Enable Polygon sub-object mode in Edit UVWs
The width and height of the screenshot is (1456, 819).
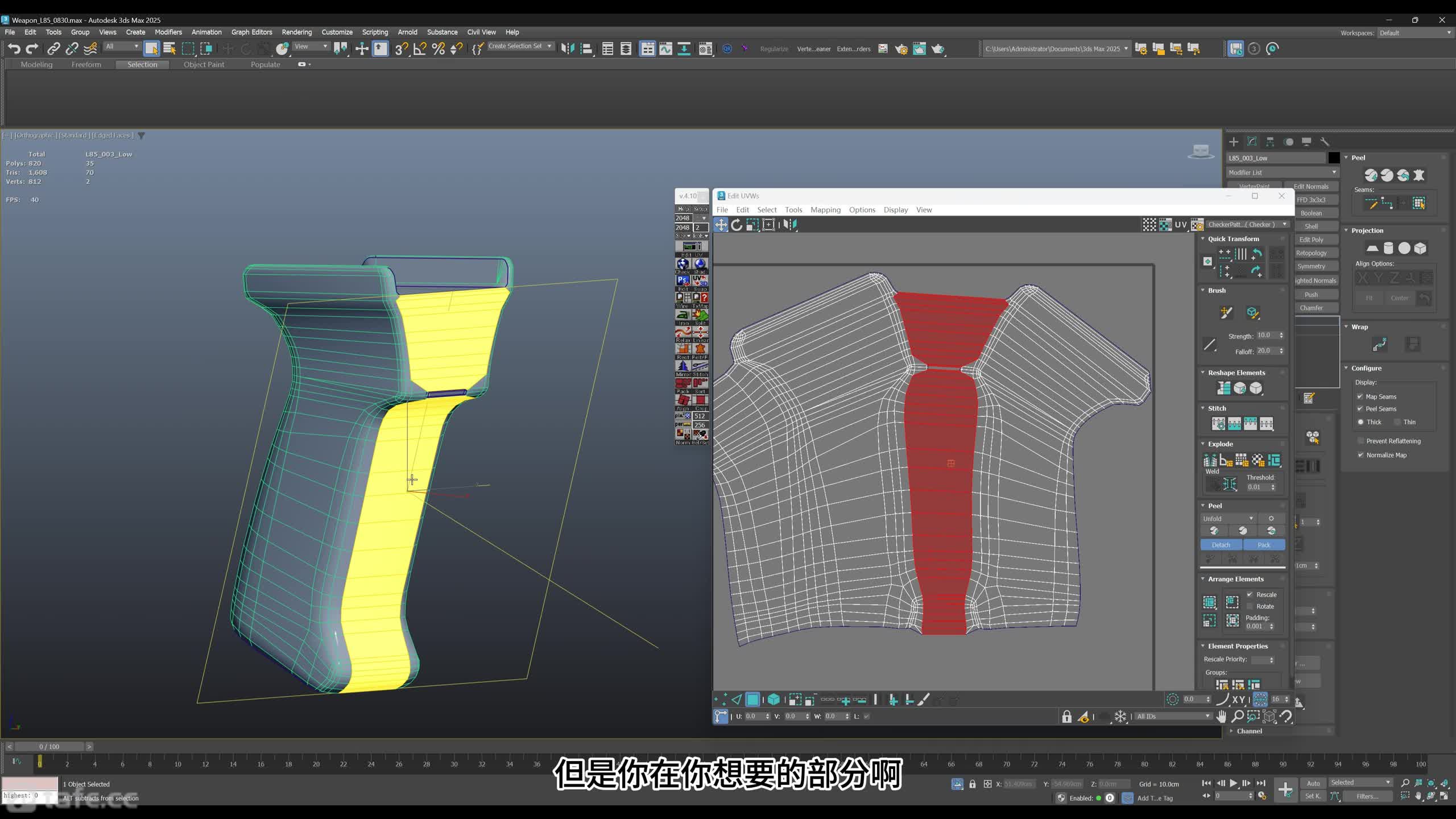tap(752, 700)
